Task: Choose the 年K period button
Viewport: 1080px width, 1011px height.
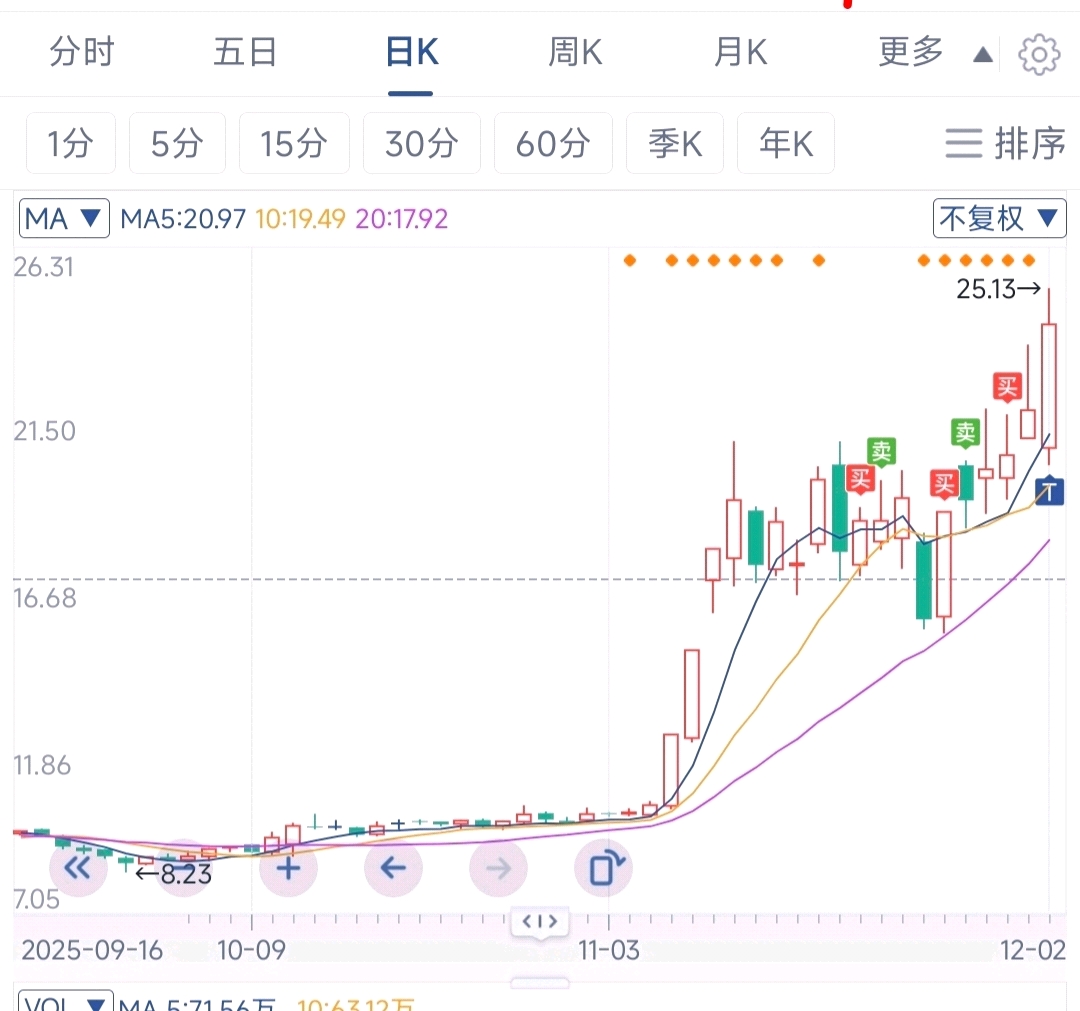Action: [x=786, y=143]
